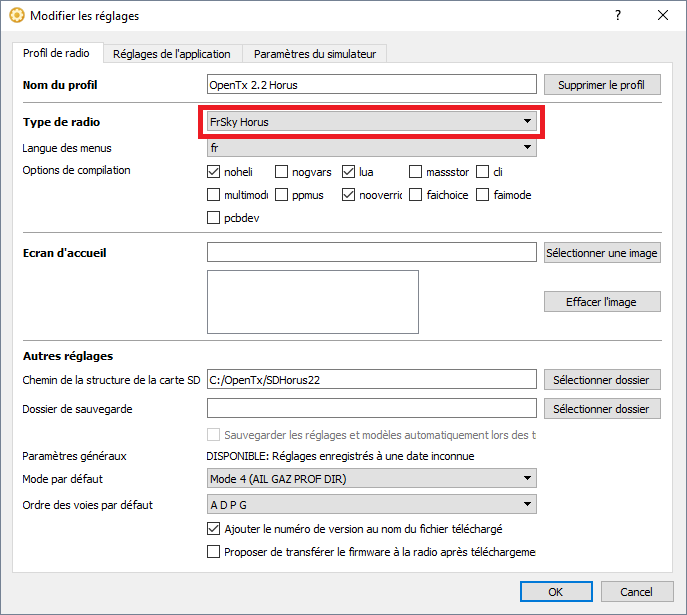The height and width of the screenshot is (615, 687).
Task: Click the DISPONIBLE Réglages enregistrés status text
Action: [x=340, y=456]
